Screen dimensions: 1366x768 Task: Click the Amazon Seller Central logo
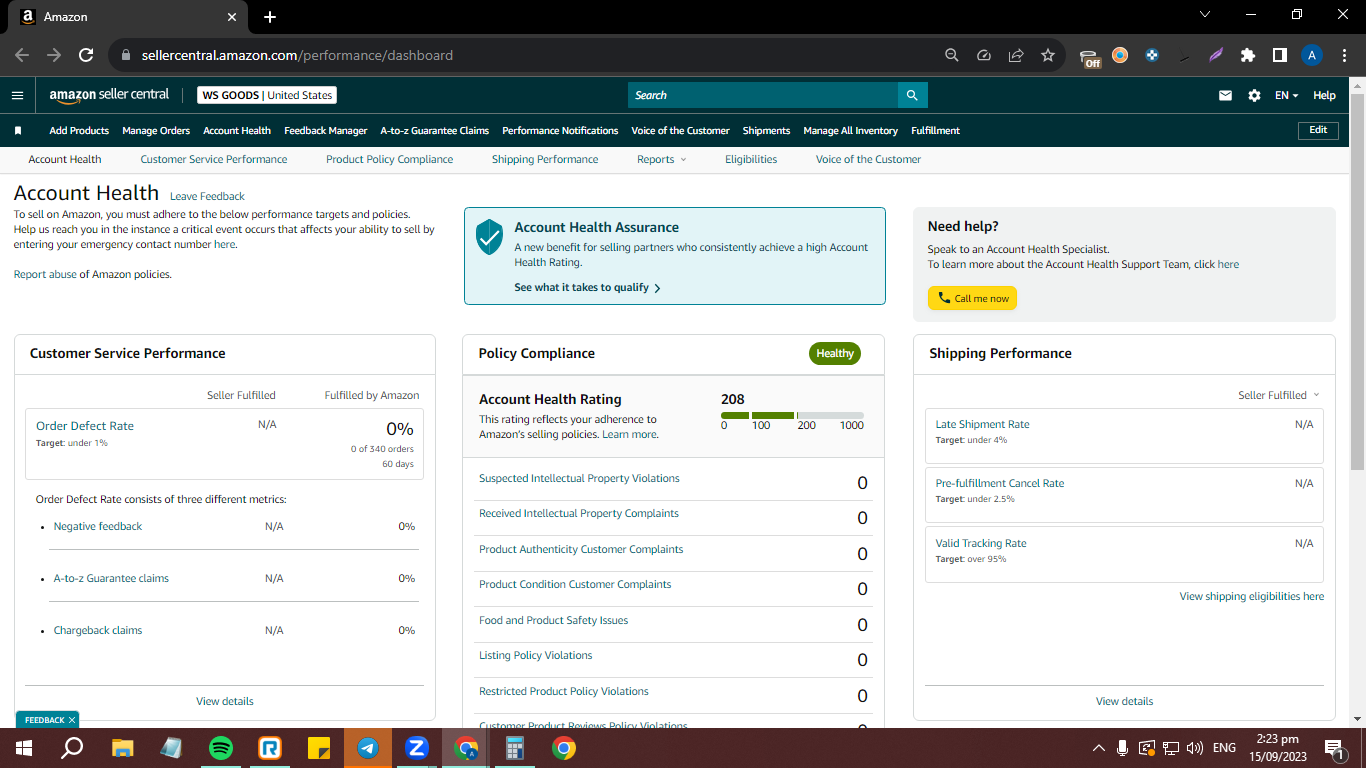(x=109, y=95)
